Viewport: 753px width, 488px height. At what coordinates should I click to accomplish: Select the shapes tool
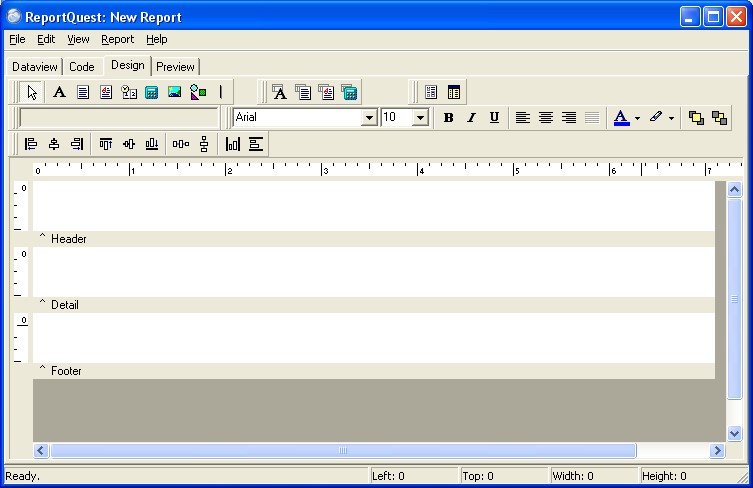click(198, 92)
